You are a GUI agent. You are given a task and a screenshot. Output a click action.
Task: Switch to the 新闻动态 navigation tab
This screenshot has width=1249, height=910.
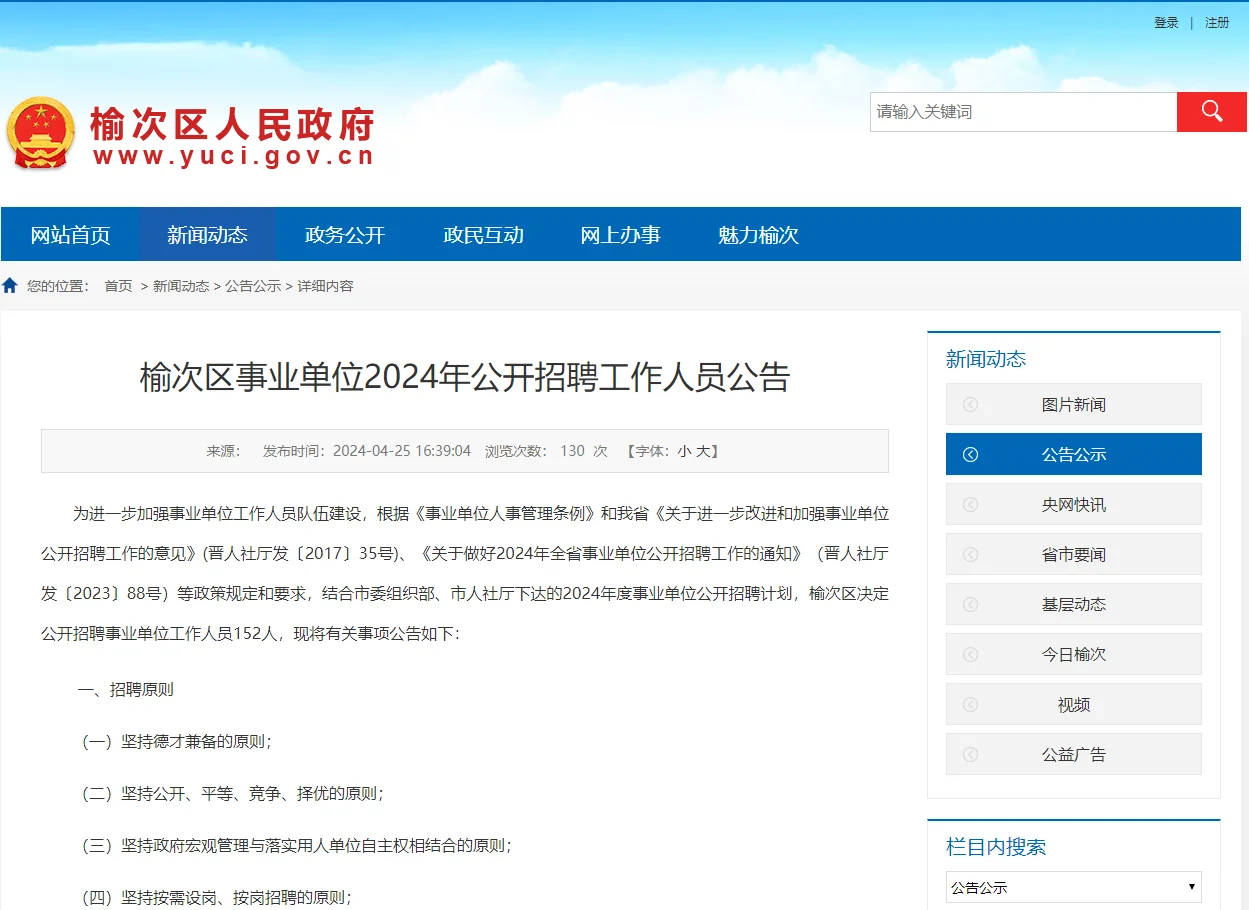coord(207,234)
